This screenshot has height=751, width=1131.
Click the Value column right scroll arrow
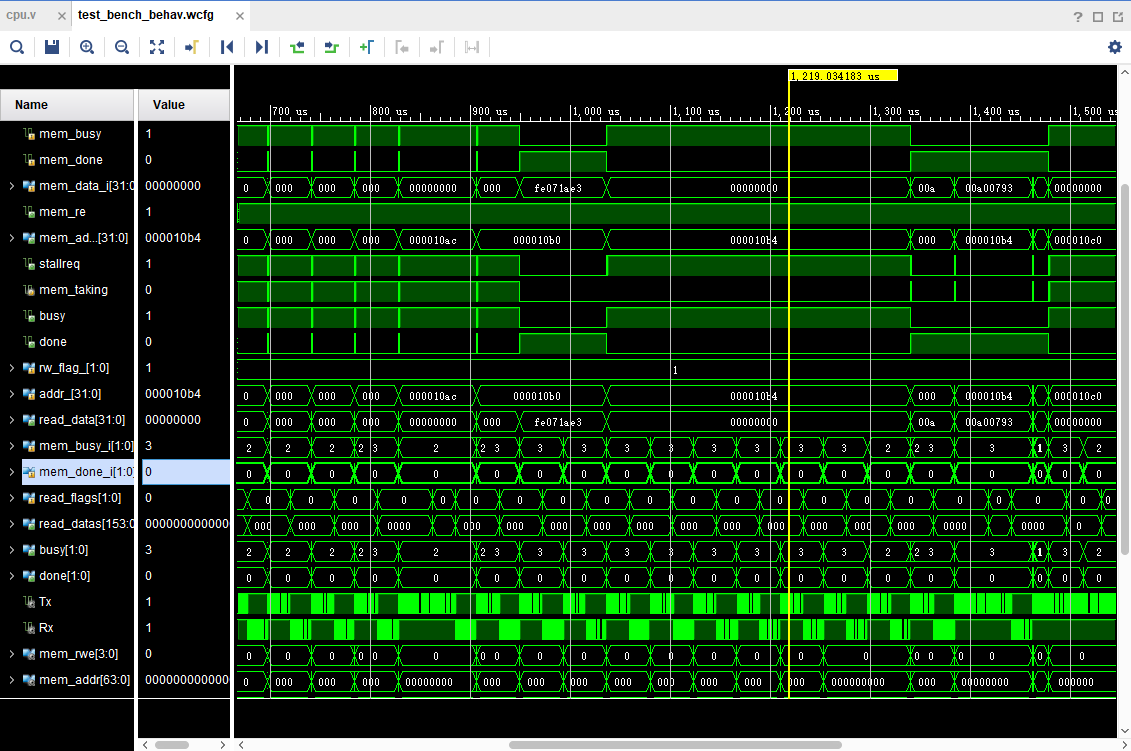222,745
